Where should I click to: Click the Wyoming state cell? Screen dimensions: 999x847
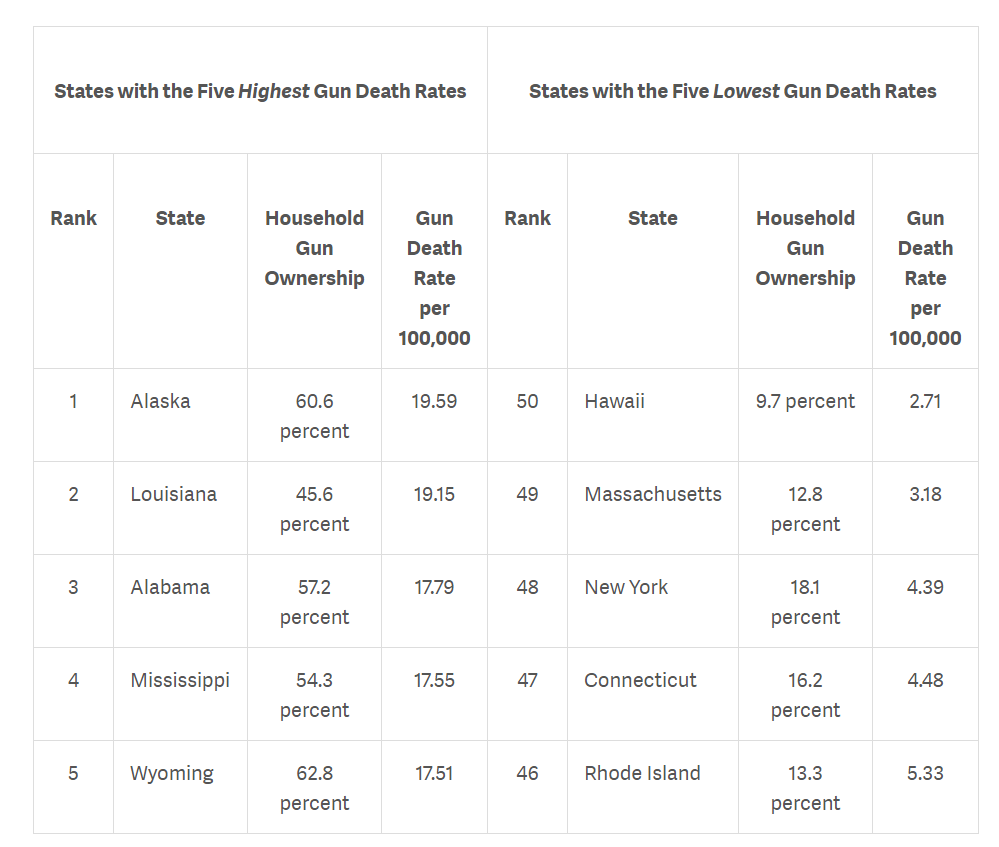click(x=180, y=787)
